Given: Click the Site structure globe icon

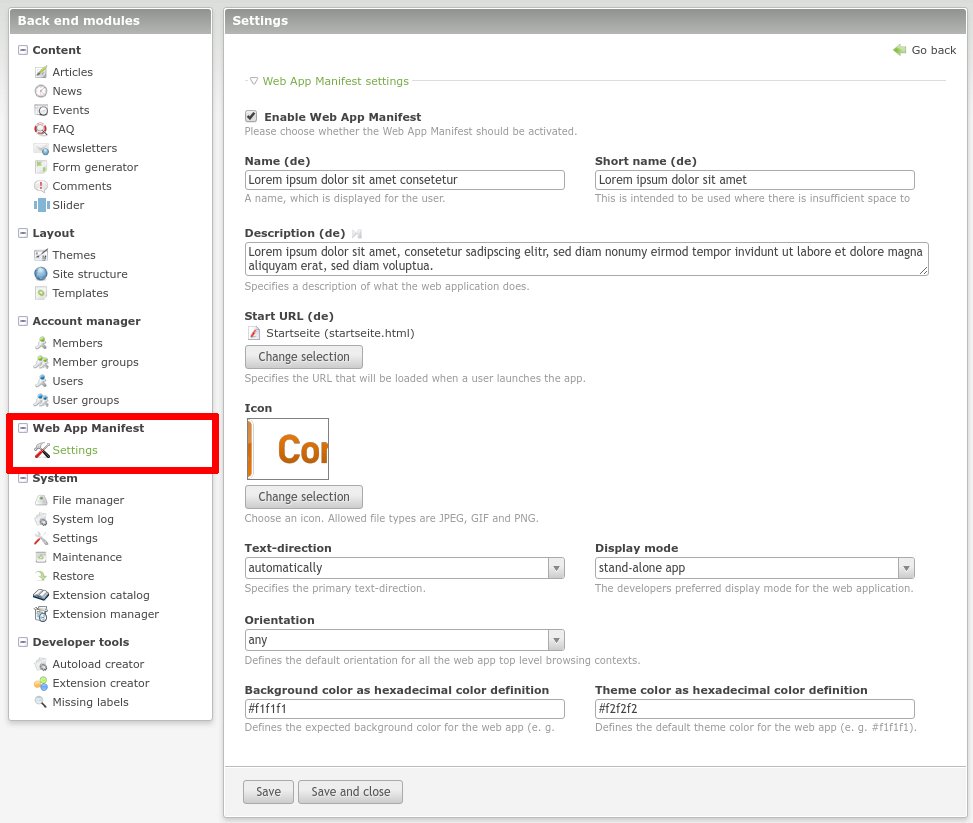Looking at the screenshot, I should (x=41, y=274).
